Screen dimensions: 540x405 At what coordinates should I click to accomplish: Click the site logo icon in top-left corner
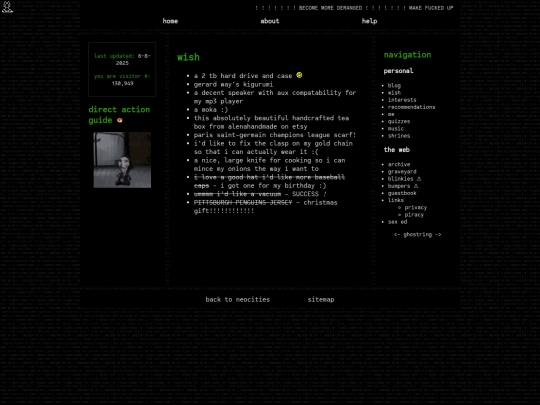(7, 7)
